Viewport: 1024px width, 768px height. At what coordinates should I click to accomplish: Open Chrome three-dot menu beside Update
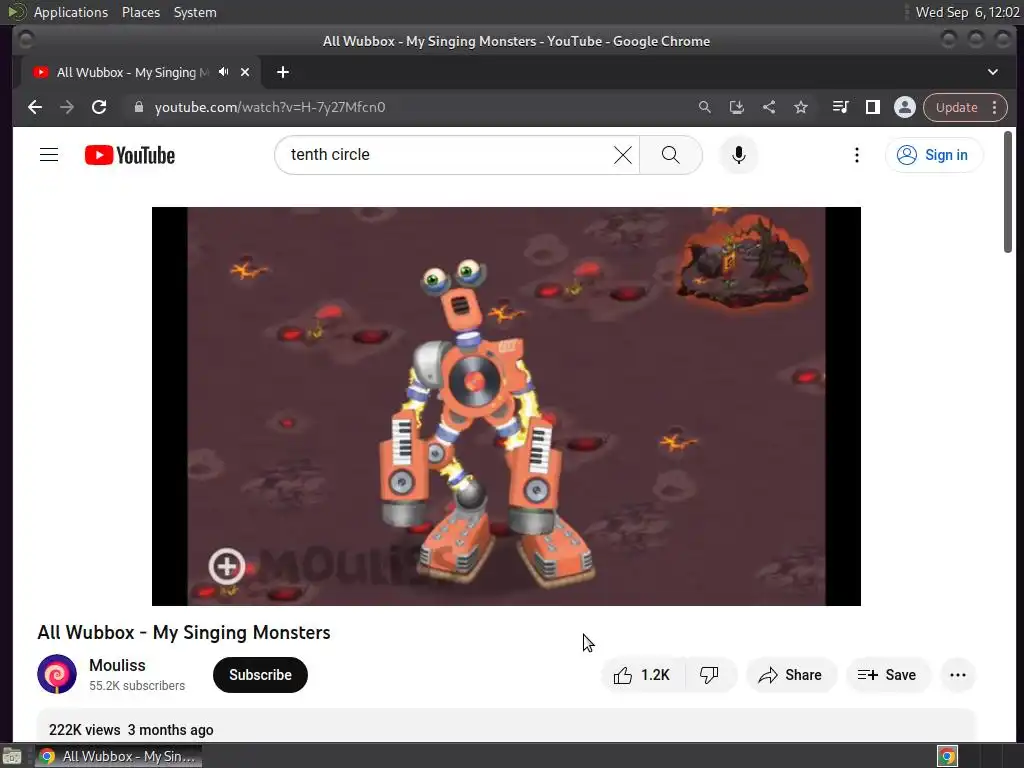tap(995, 107)
